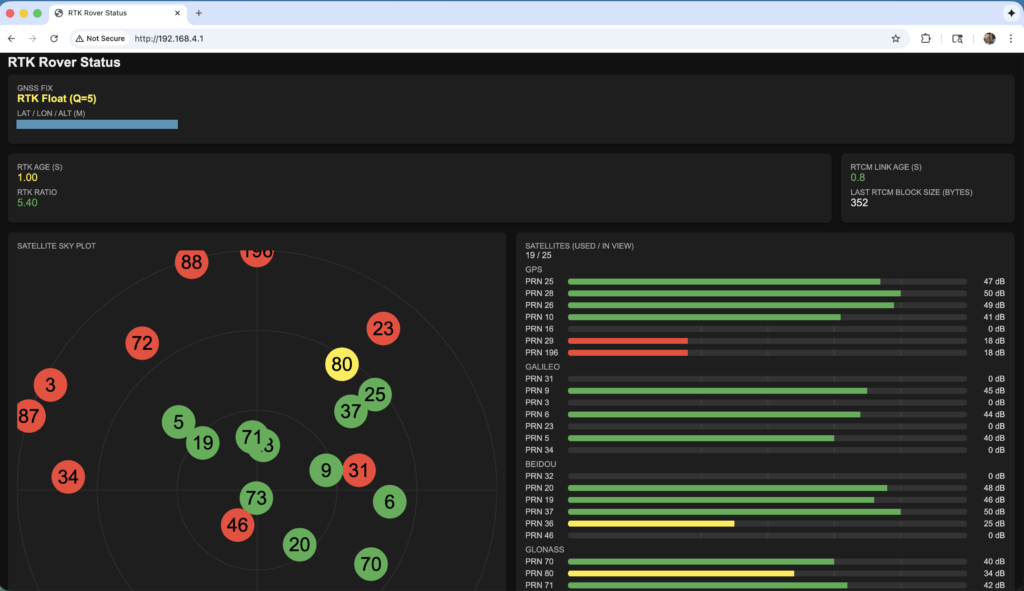Open a new tab with plus button
Viewport: 1024px width, 591px height.
tap(198, 13)
